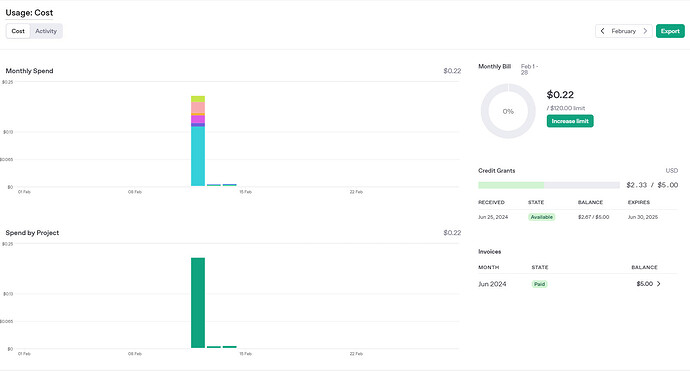Click the $5.00 invoice balance

(645, 284)
